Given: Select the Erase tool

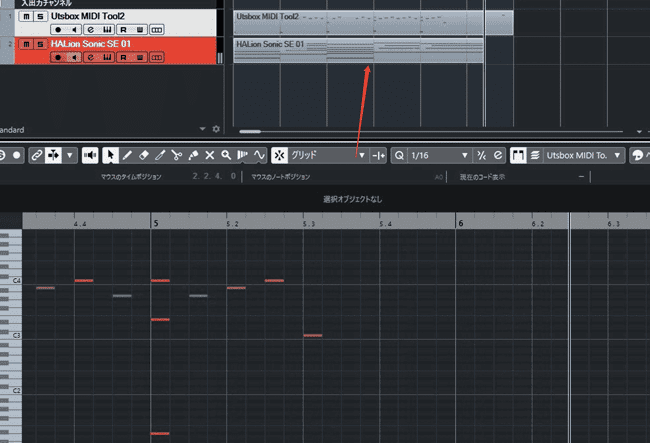Looking at the screenshot, I should (x=143, y=155).
